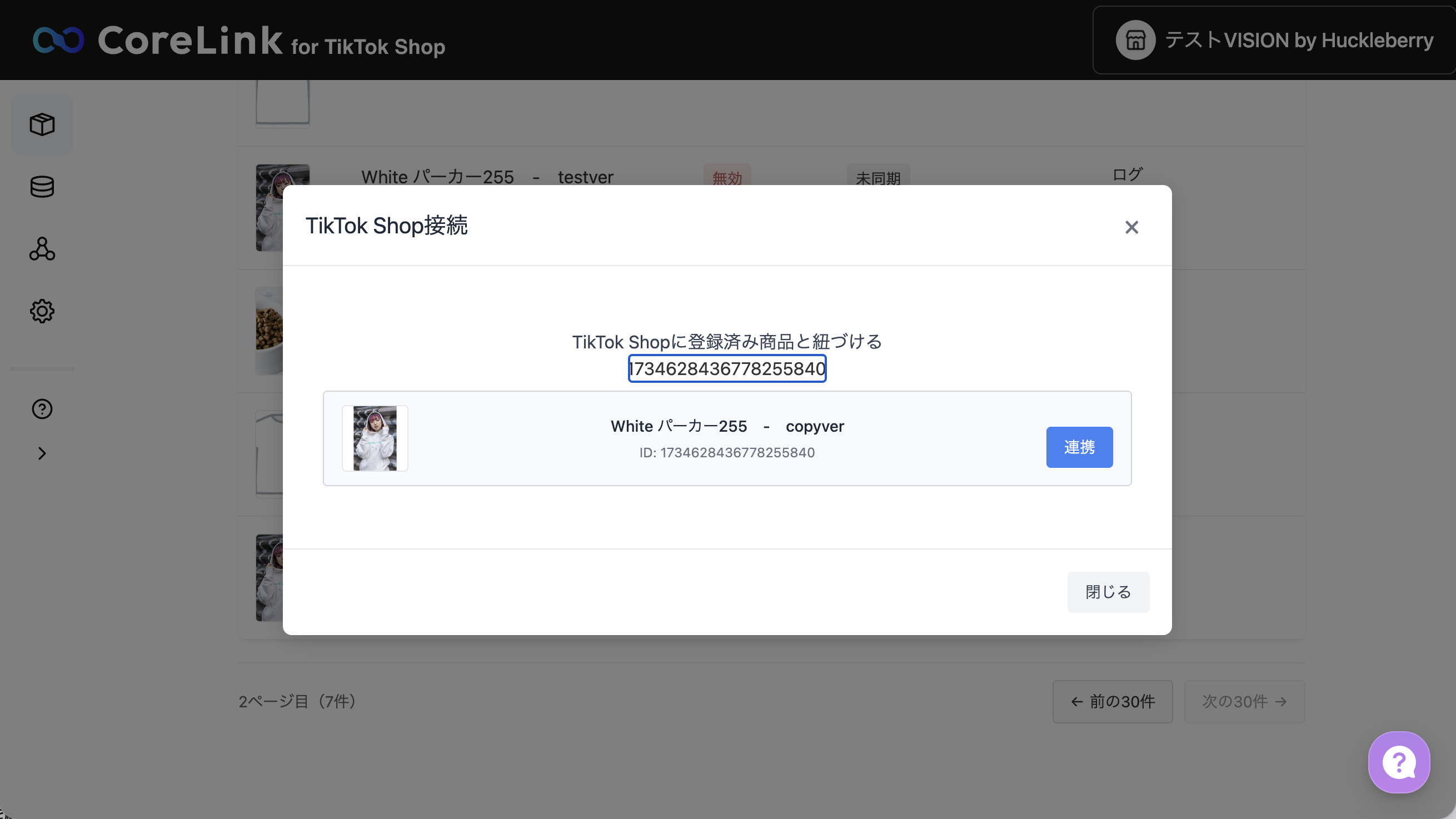
Task: Open the purple chat support bubble
Action: (1398, 762)
